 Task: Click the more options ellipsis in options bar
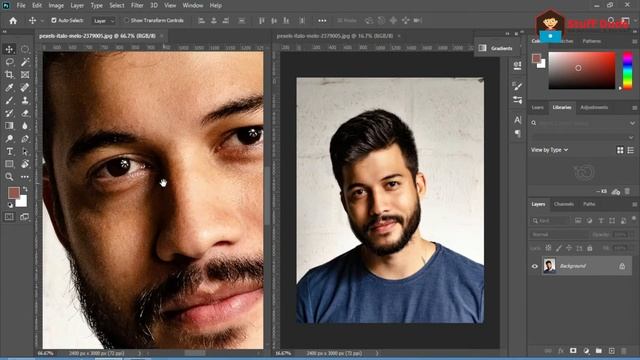click(x=322, y=20)
